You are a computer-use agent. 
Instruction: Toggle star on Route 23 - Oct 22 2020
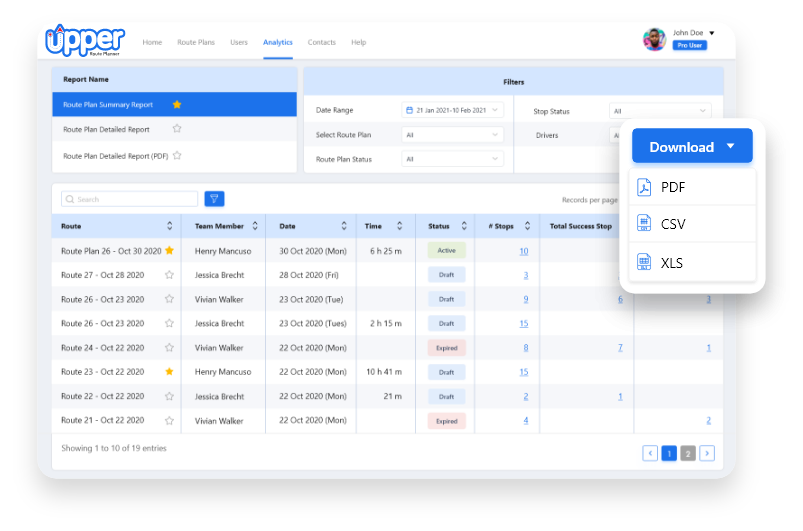point(170,372)
